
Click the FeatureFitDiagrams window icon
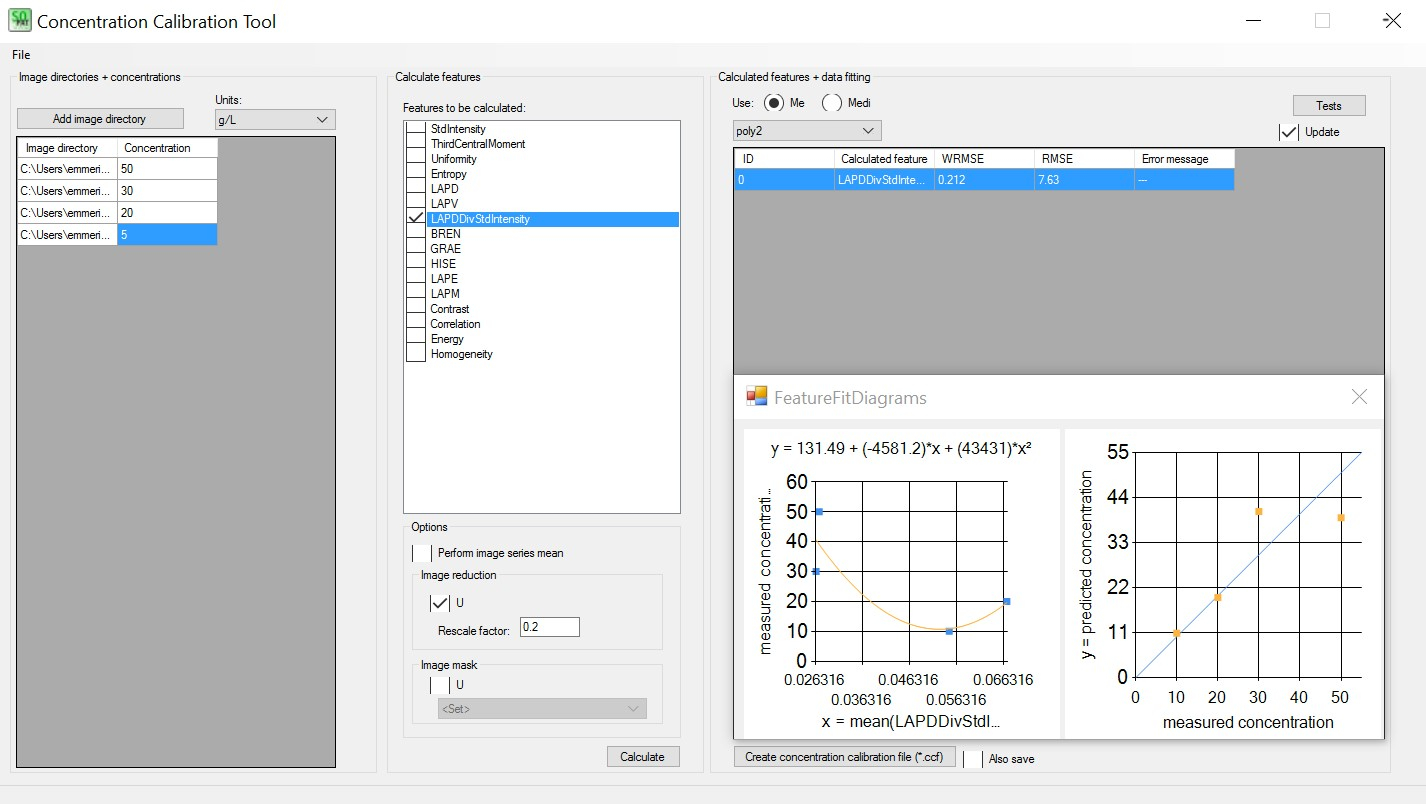(757, 397)
